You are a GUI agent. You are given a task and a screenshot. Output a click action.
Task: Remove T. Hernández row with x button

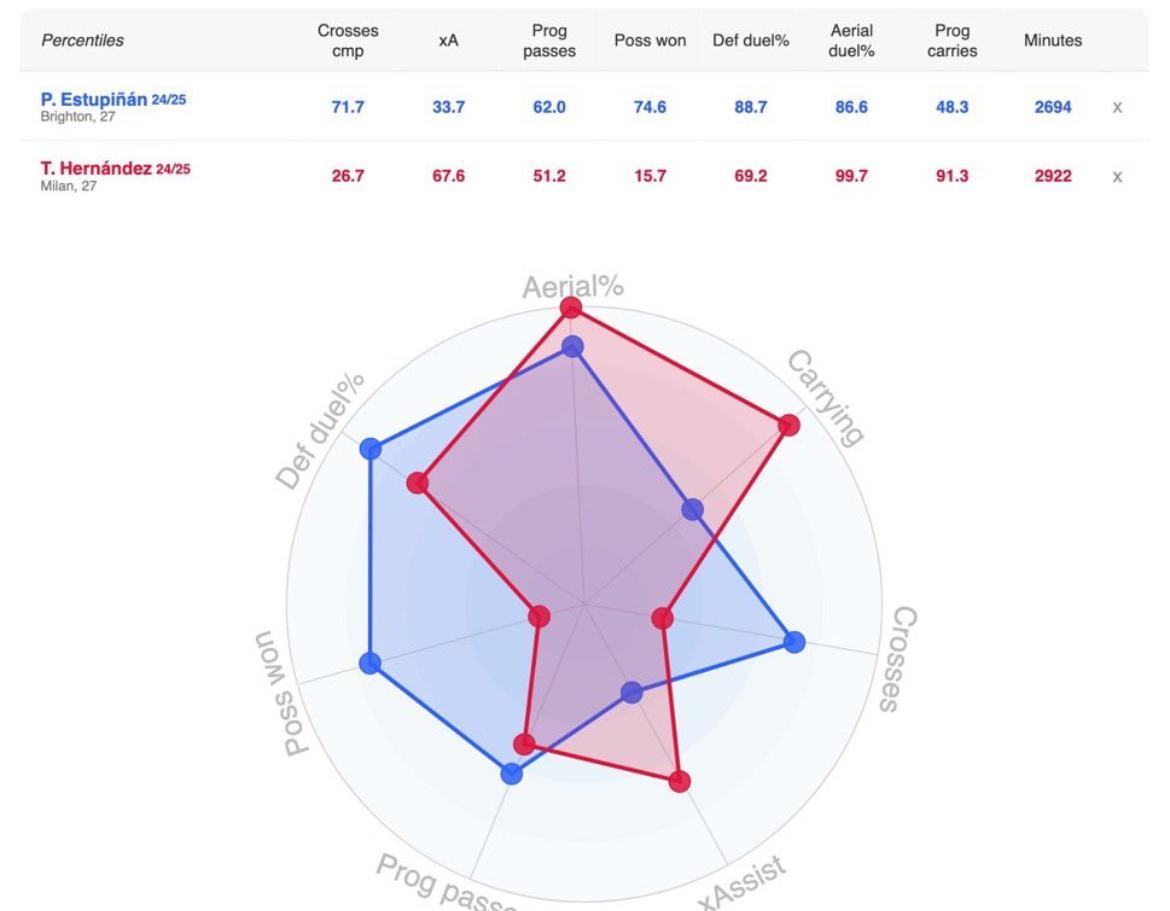click(x=1117, y=176)
